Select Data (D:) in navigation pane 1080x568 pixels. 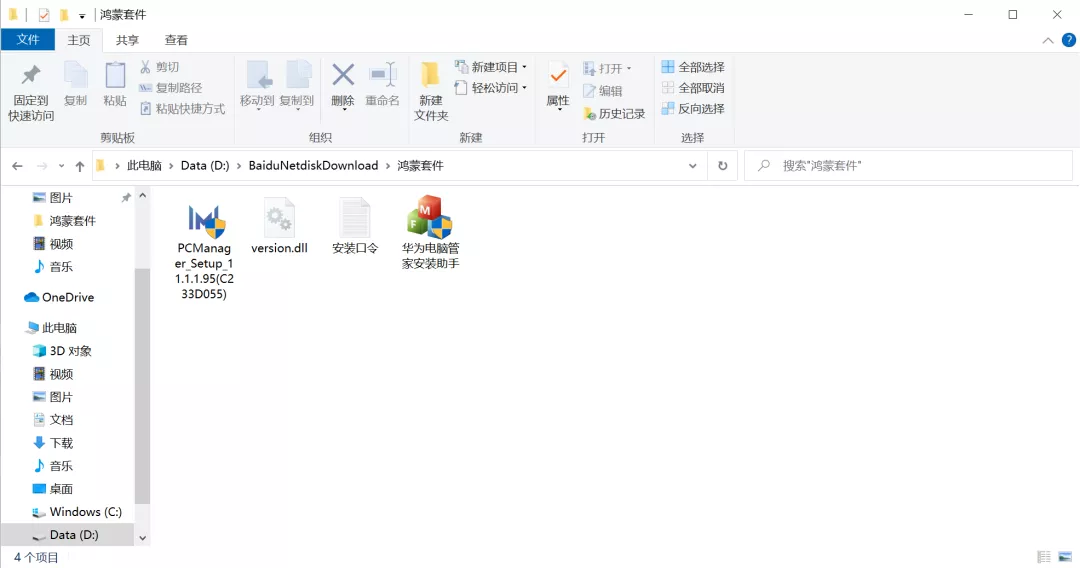click(x=68, y=535)
